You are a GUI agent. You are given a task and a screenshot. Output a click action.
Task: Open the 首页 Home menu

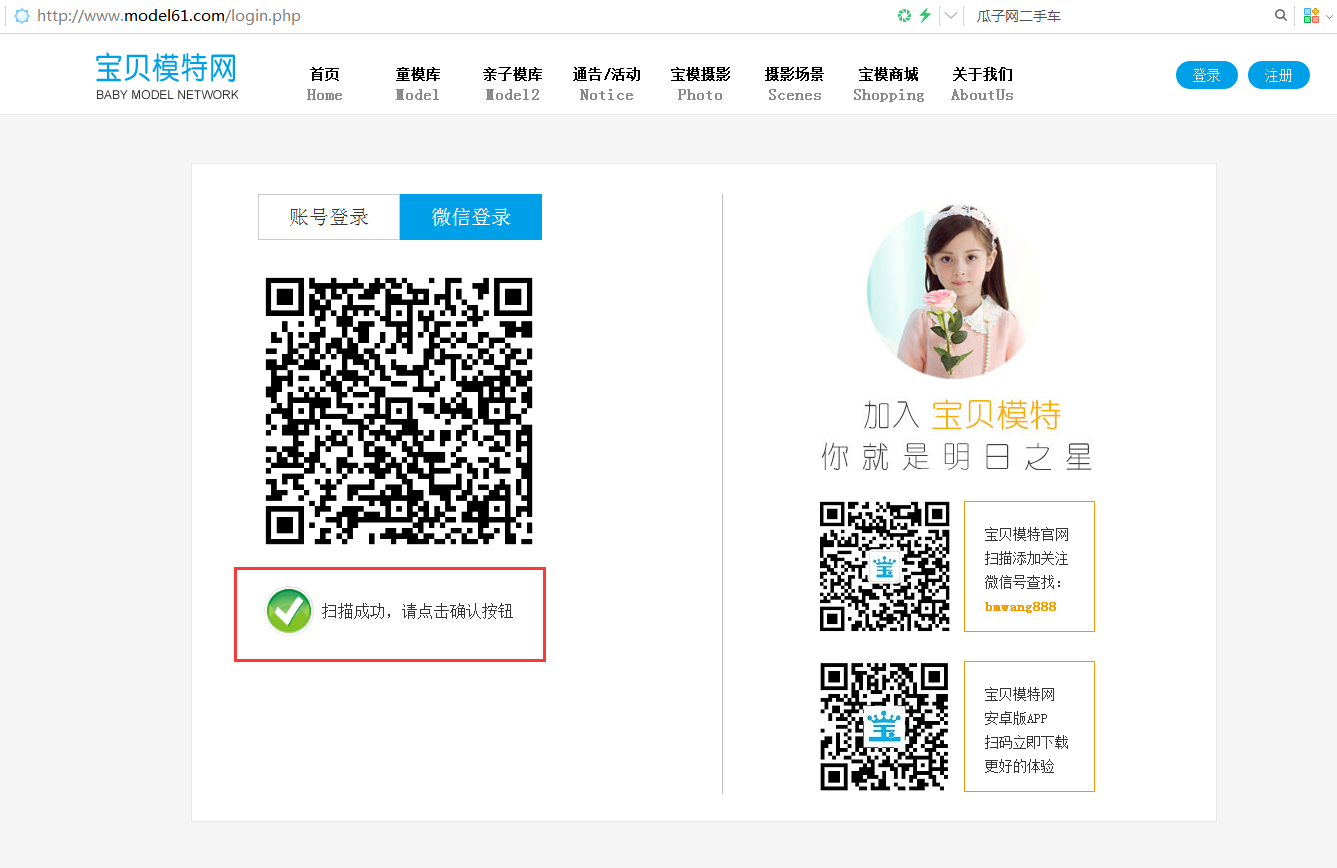click(324, 84)
